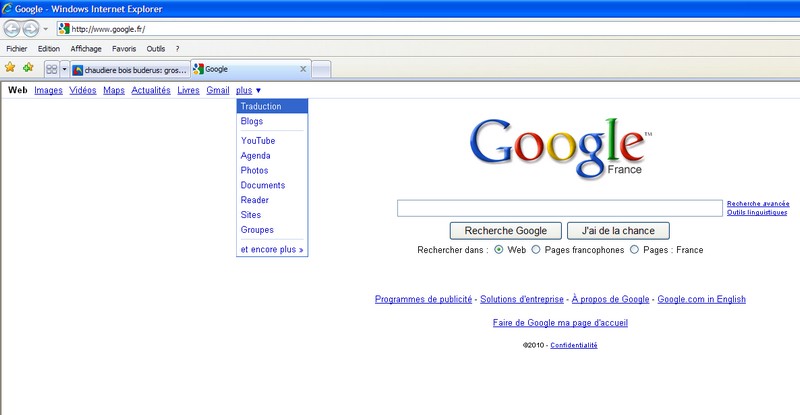
Task: Go back with the Back arrow button
Action: 12,29
